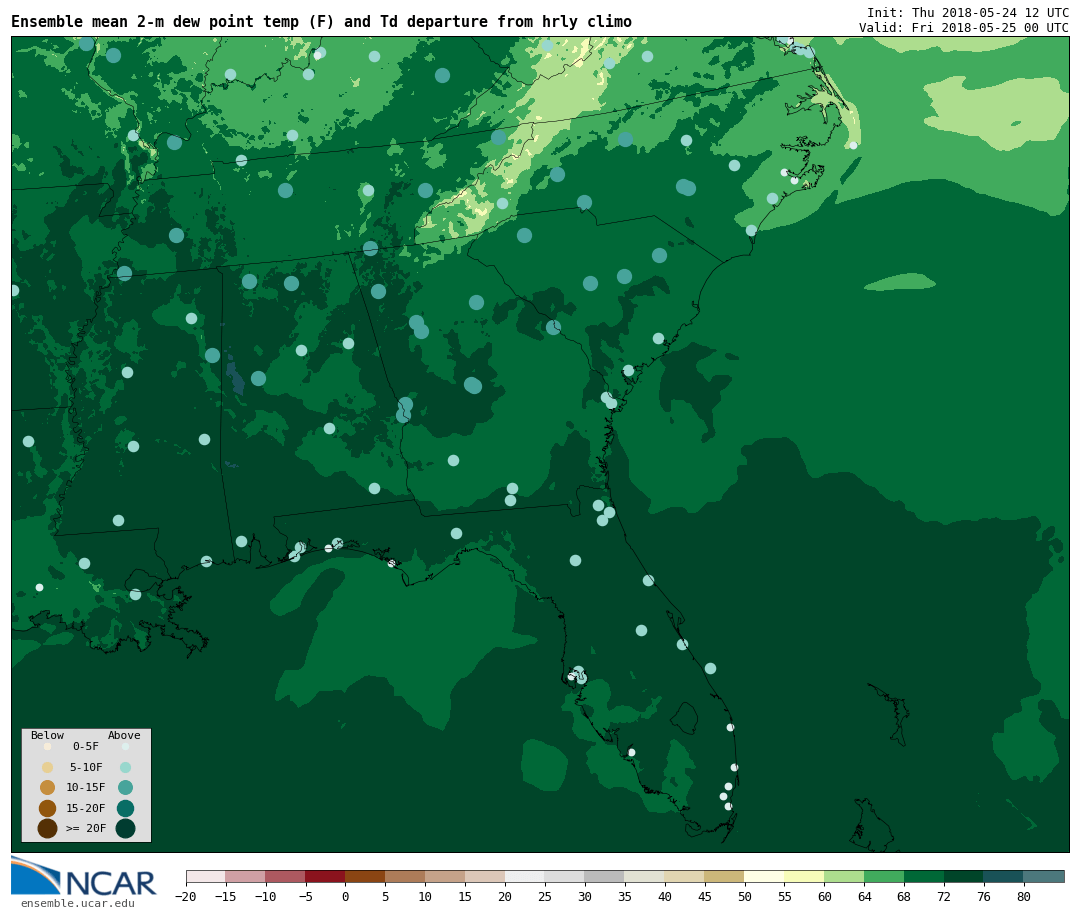
Task: Open the ensemble.ucar.edu link text
Action: click(x=78, y=903)
